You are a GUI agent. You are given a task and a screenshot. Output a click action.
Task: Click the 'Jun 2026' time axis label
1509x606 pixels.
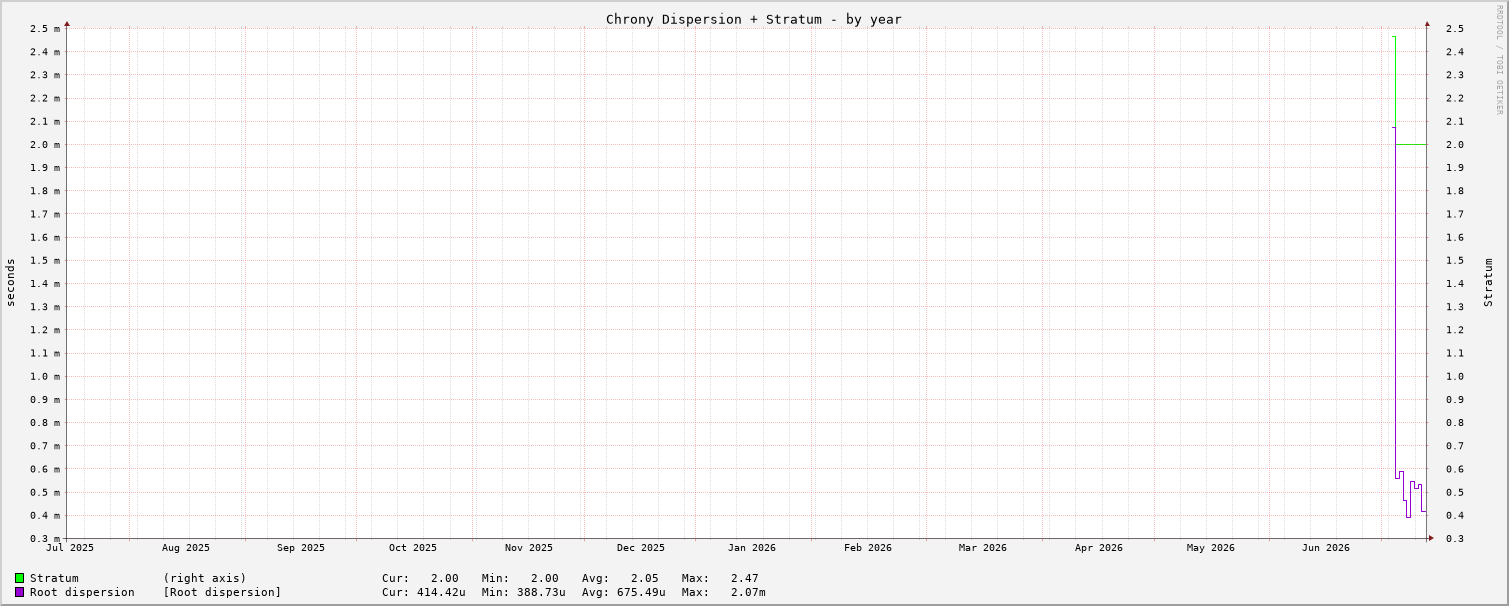[1326, 548]
